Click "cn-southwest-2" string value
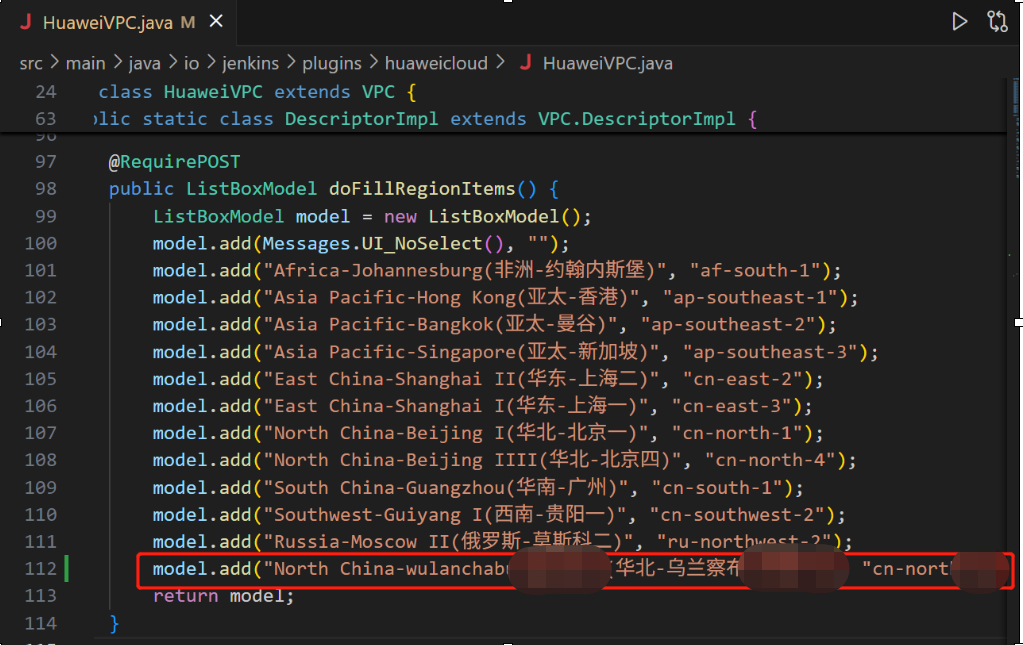1023x645 pixels. pos(737,515)
